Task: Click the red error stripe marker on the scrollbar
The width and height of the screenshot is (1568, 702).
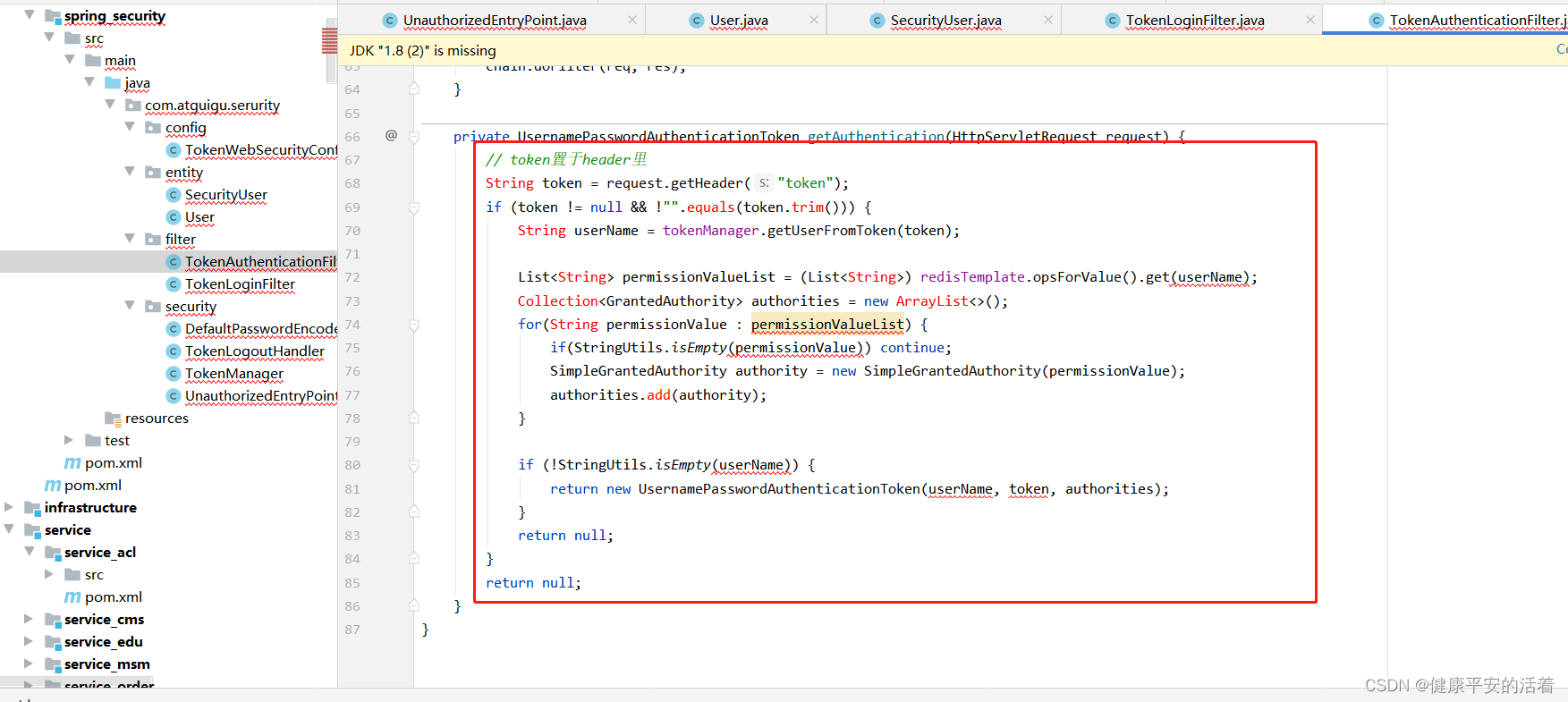Action: pos(329,41)
